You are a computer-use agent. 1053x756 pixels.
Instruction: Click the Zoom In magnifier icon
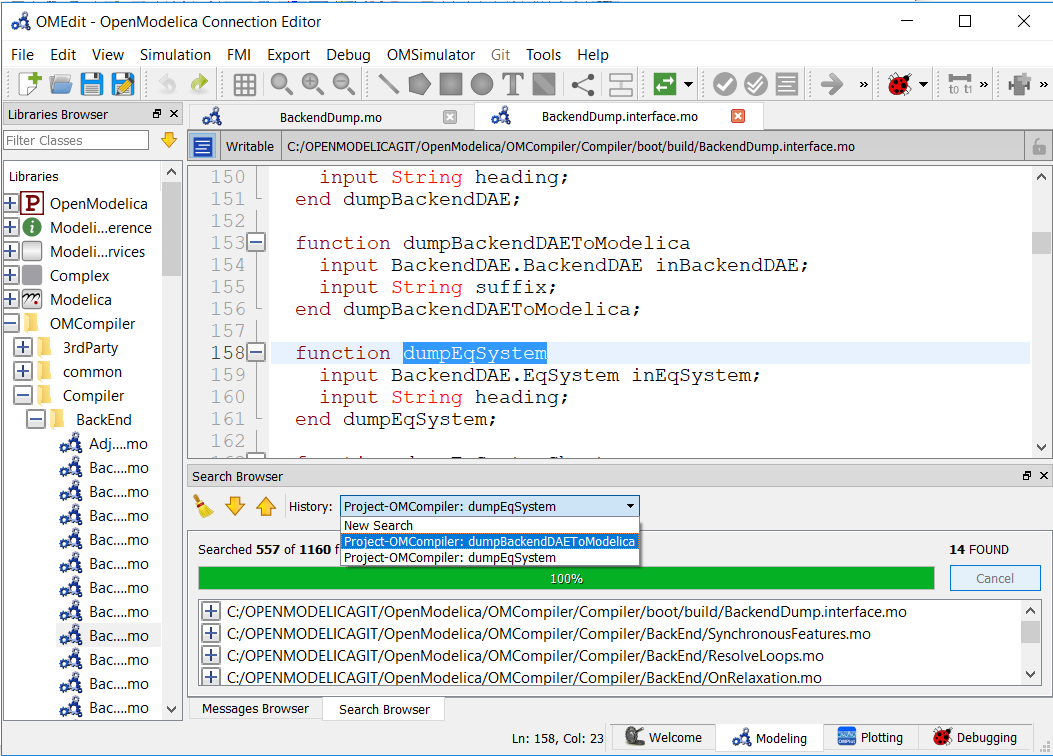312,84
